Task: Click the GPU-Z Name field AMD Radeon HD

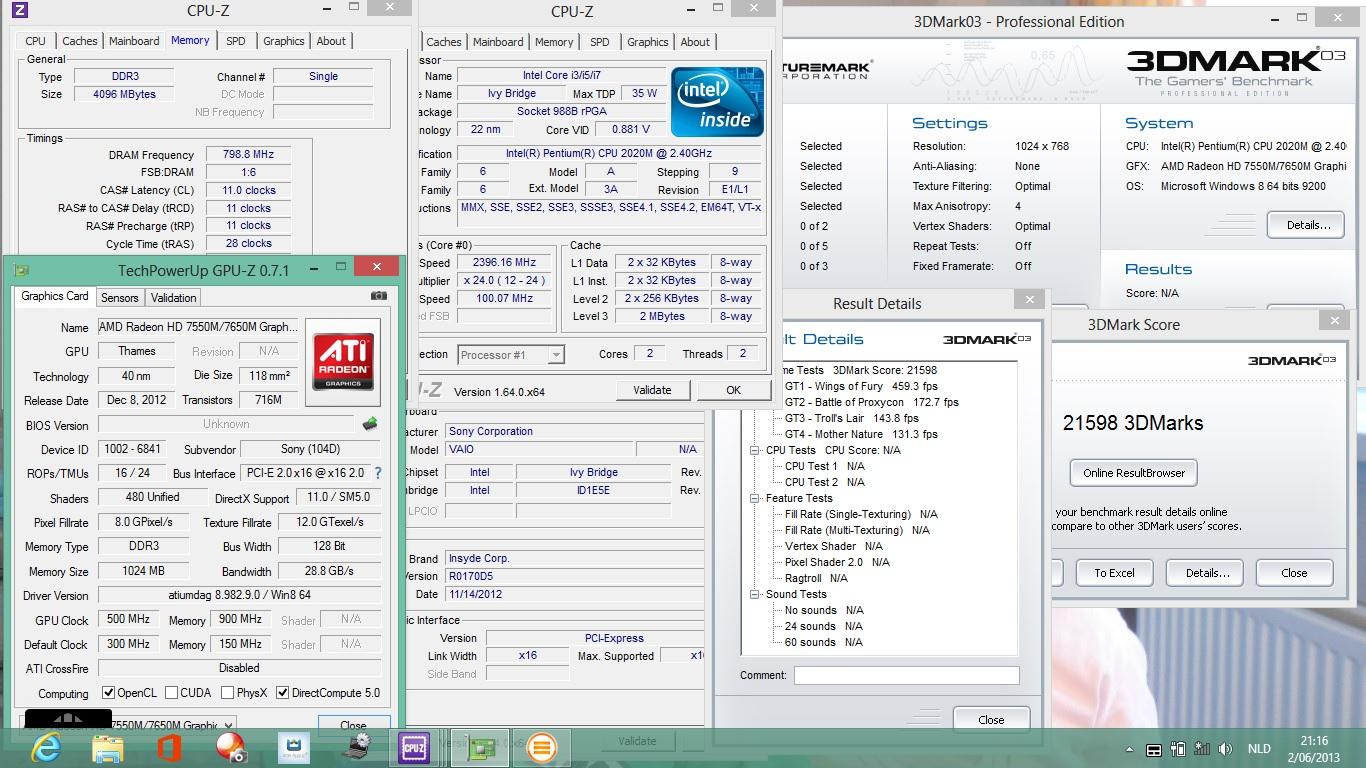Action: coord(198,327)
